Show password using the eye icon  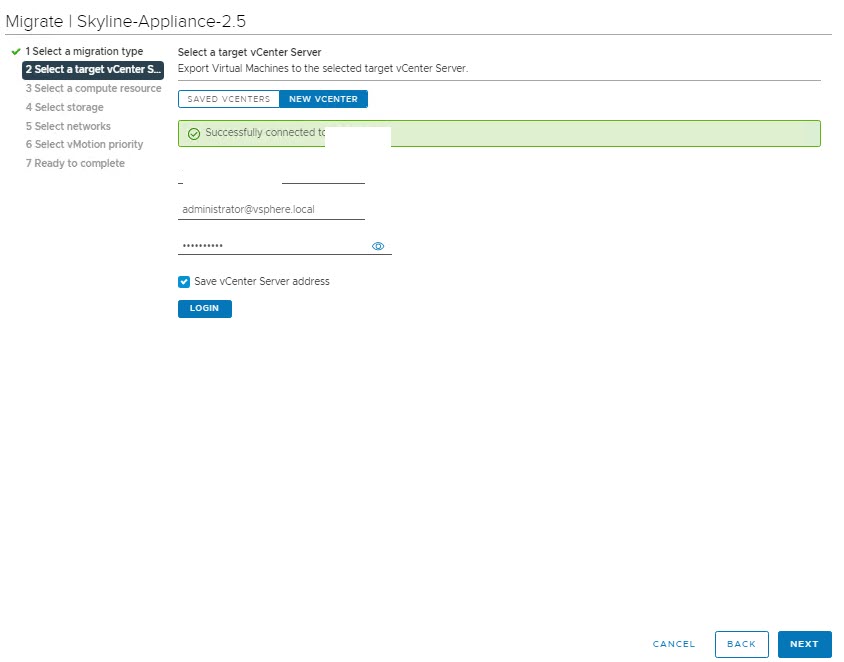pyautogui.click(x=378, y=246)
